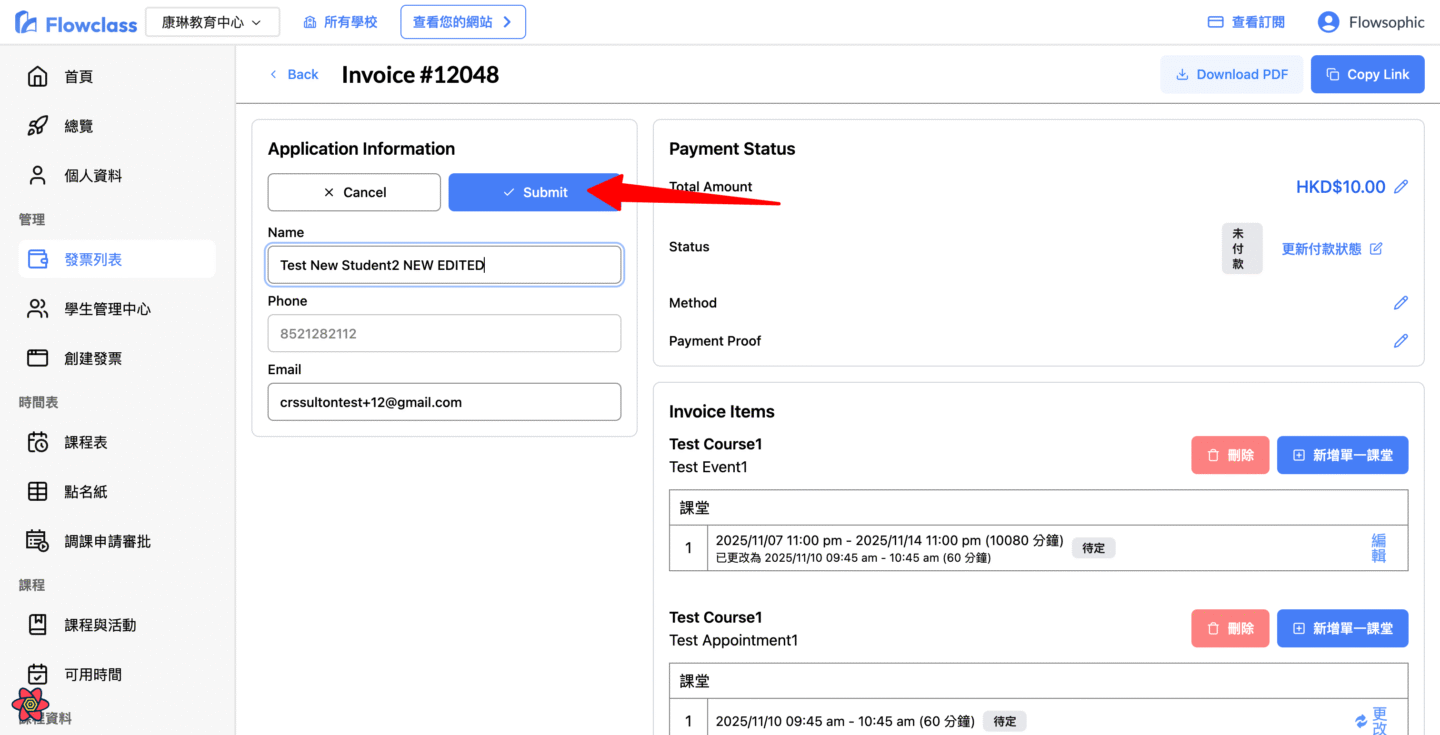Go back using the Back link

point(294,74)
